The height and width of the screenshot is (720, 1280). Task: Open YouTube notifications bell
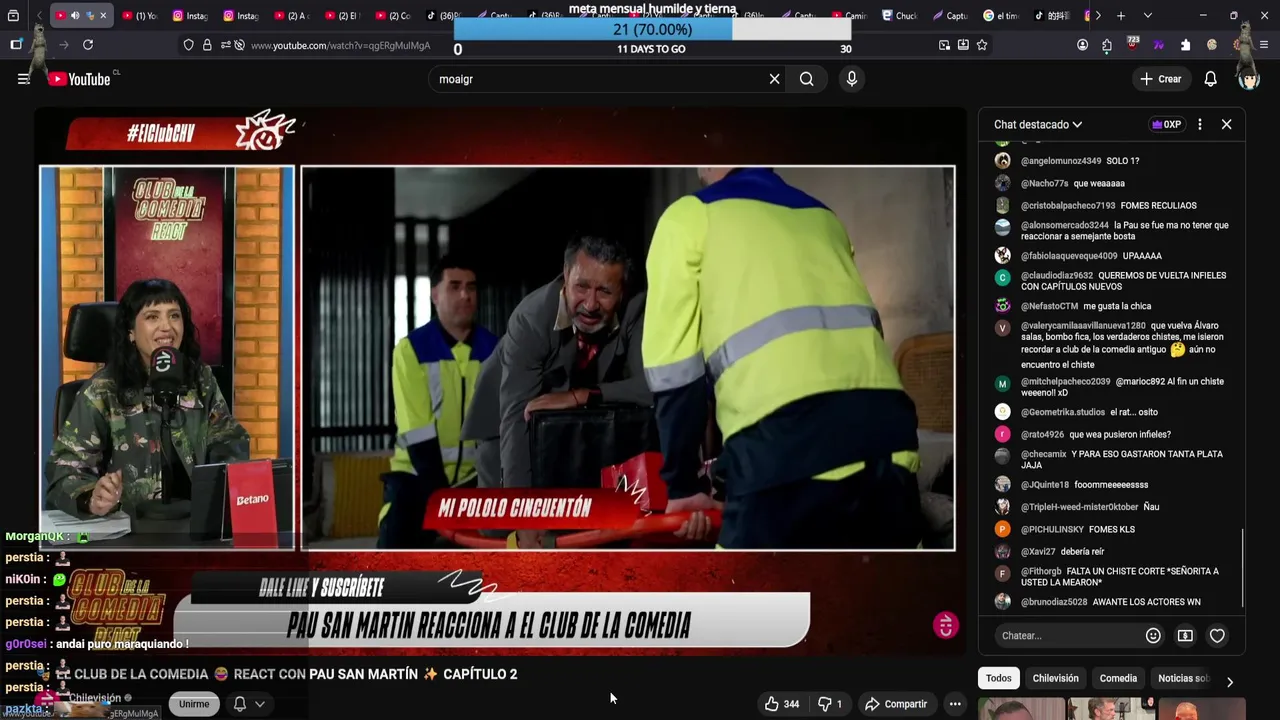[1210, 79]
